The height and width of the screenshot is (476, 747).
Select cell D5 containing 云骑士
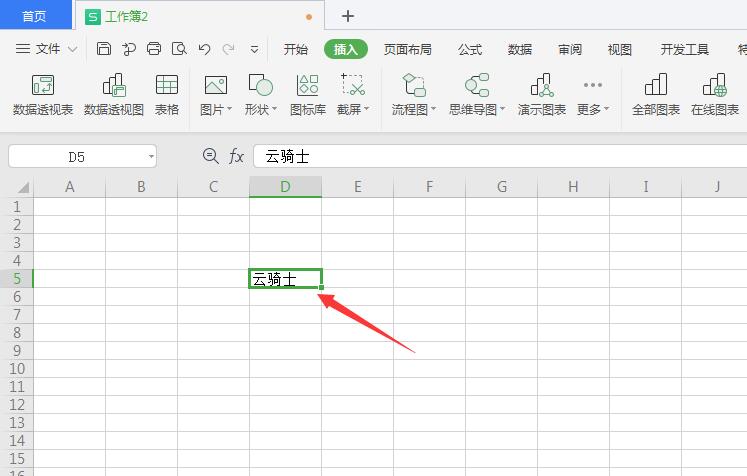[285, 279]
